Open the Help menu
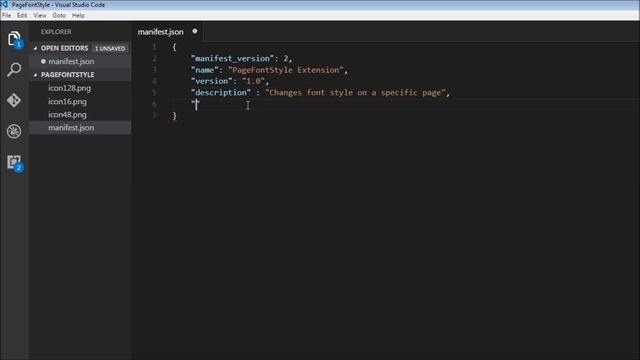The width and height of the screenshot is (640, 360). 78,16
